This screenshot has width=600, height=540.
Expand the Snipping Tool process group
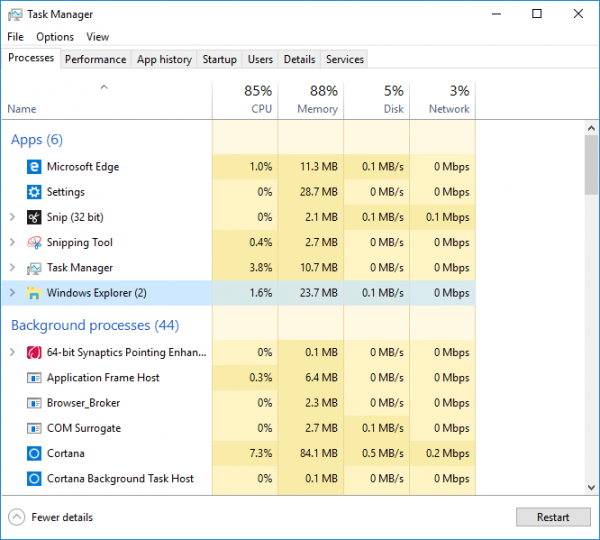pos(12,243)
